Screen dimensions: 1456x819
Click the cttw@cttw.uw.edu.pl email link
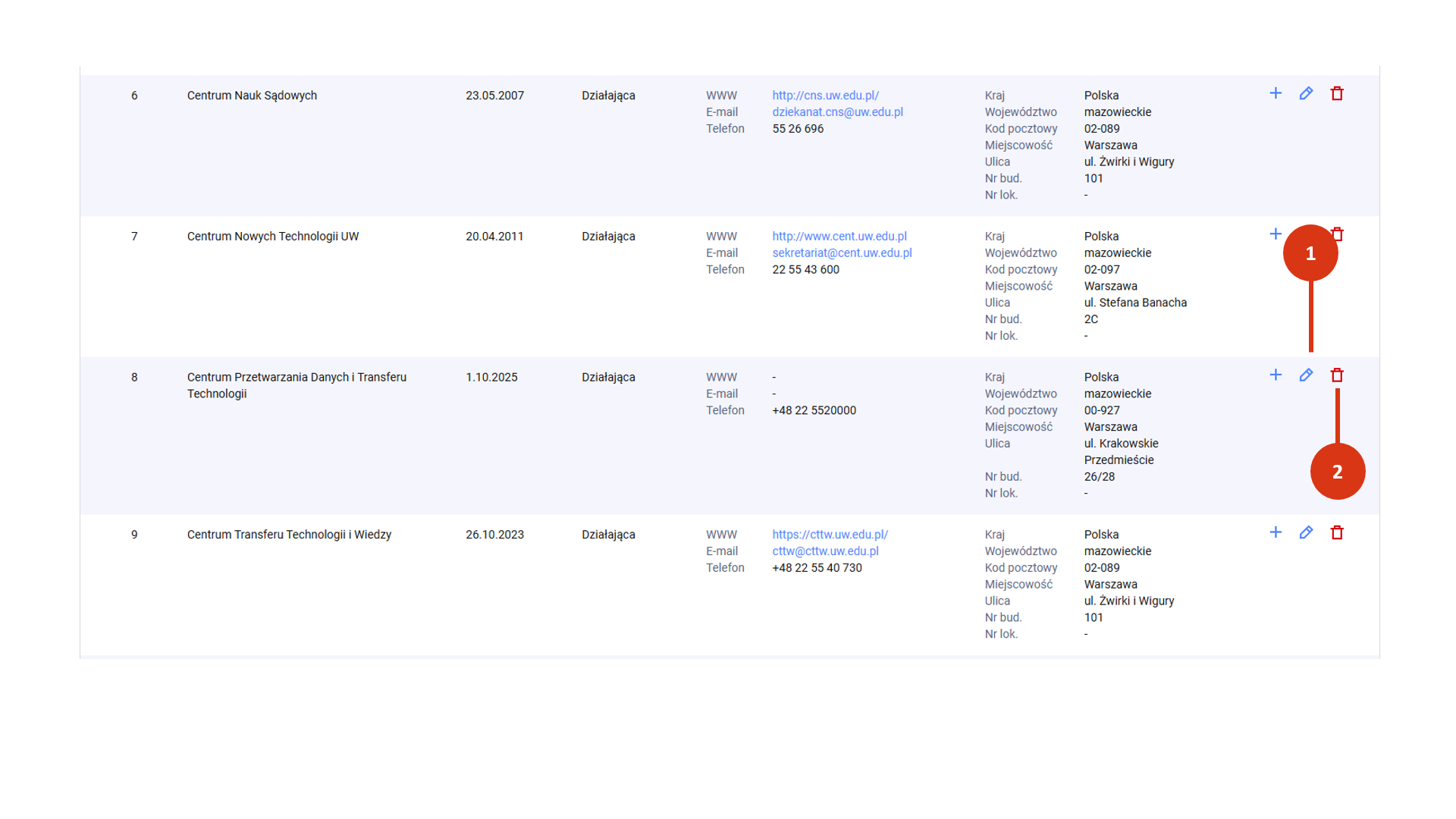coord(825,551)
